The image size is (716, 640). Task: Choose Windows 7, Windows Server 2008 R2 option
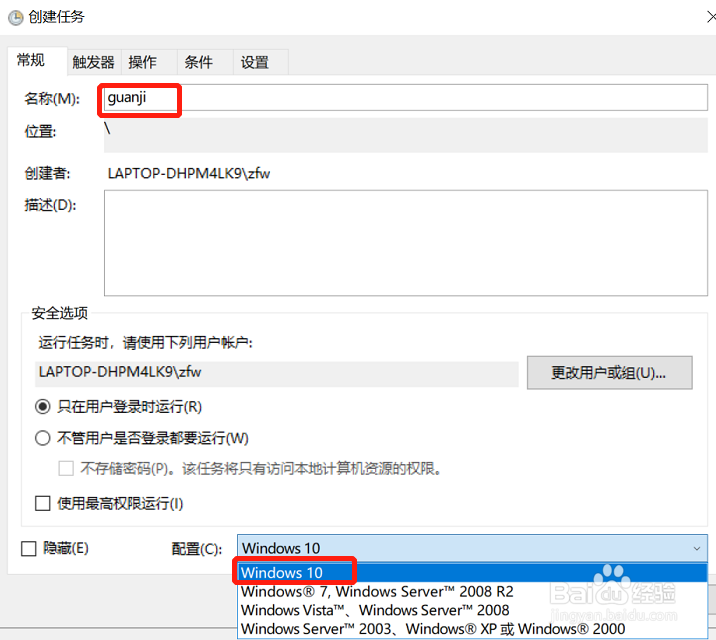472,592
